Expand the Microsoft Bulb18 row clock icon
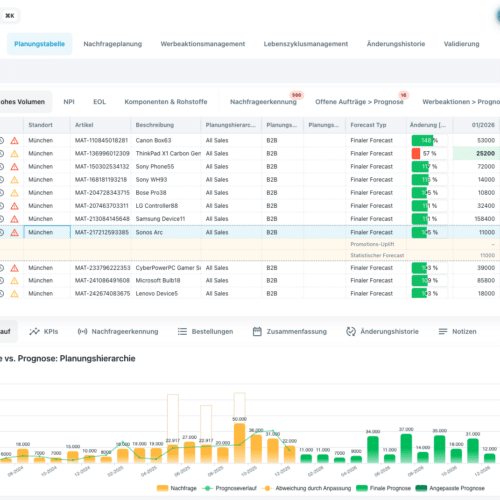The height and width of the screenshot is (500, 500). (2, 281)
